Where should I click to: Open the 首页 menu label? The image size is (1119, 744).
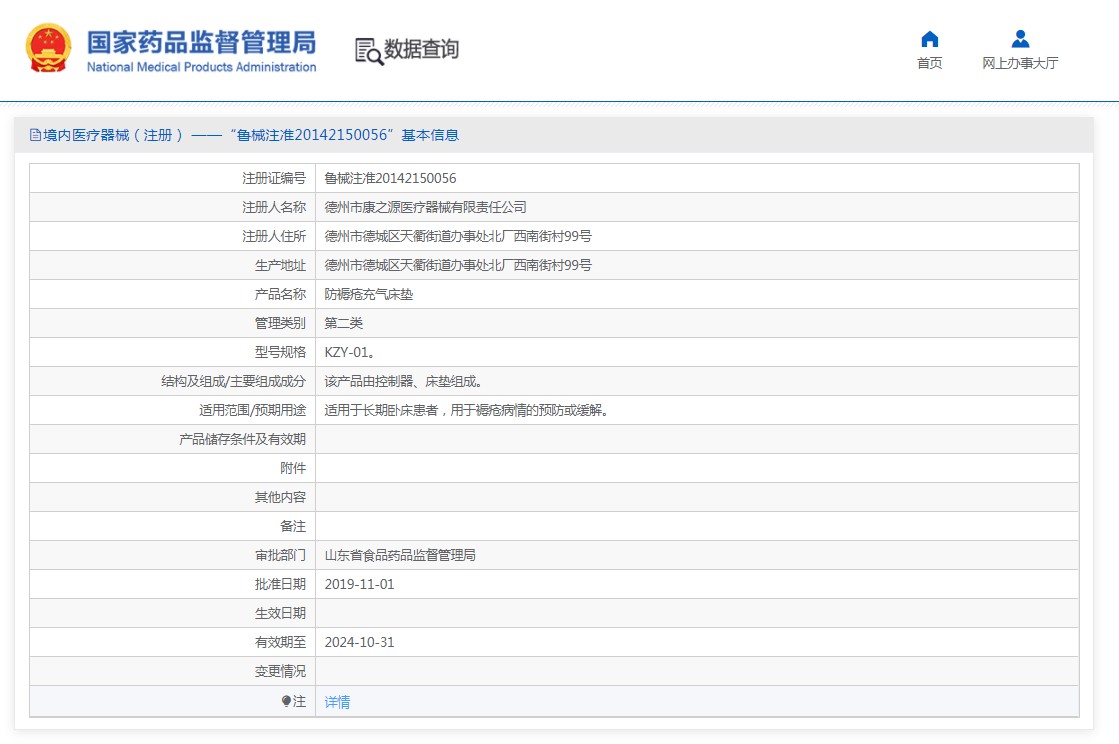pos(929,64)
